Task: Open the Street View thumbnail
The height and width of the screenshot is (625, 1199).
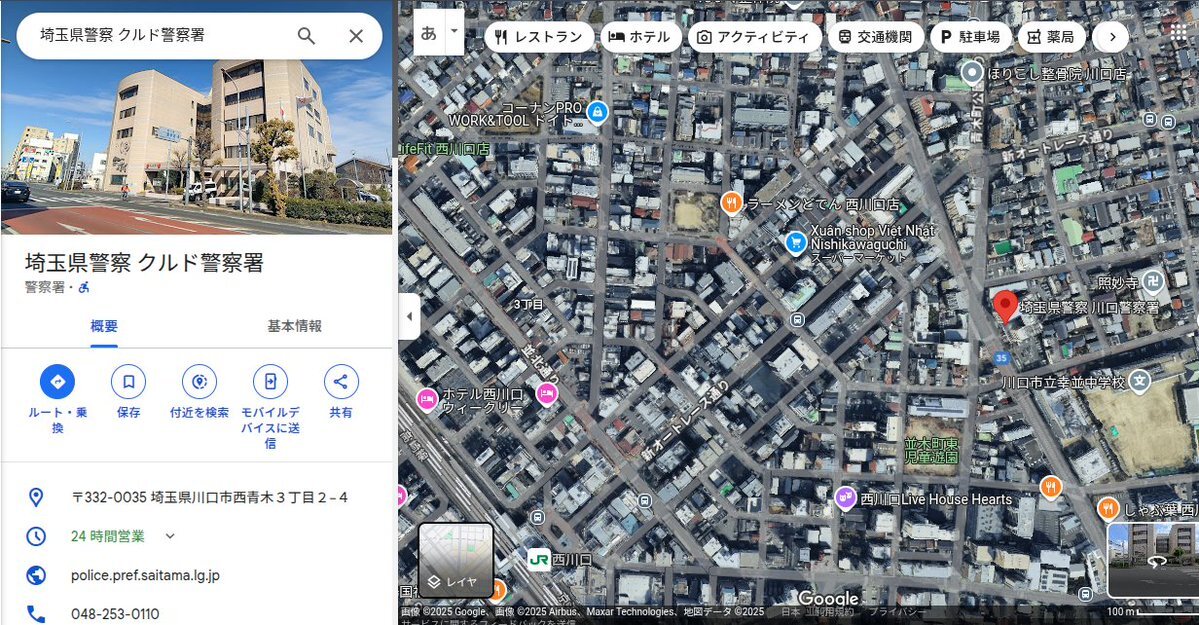Action: click(x=1153, y=560)
